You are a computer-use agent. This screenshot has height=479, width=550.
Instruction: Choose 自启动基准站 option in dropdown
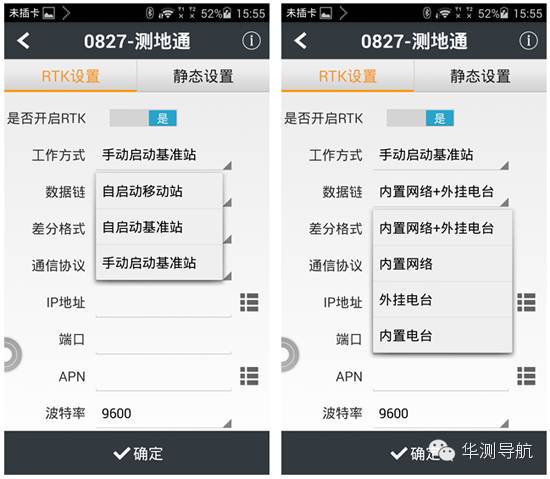tap(159, 227)
